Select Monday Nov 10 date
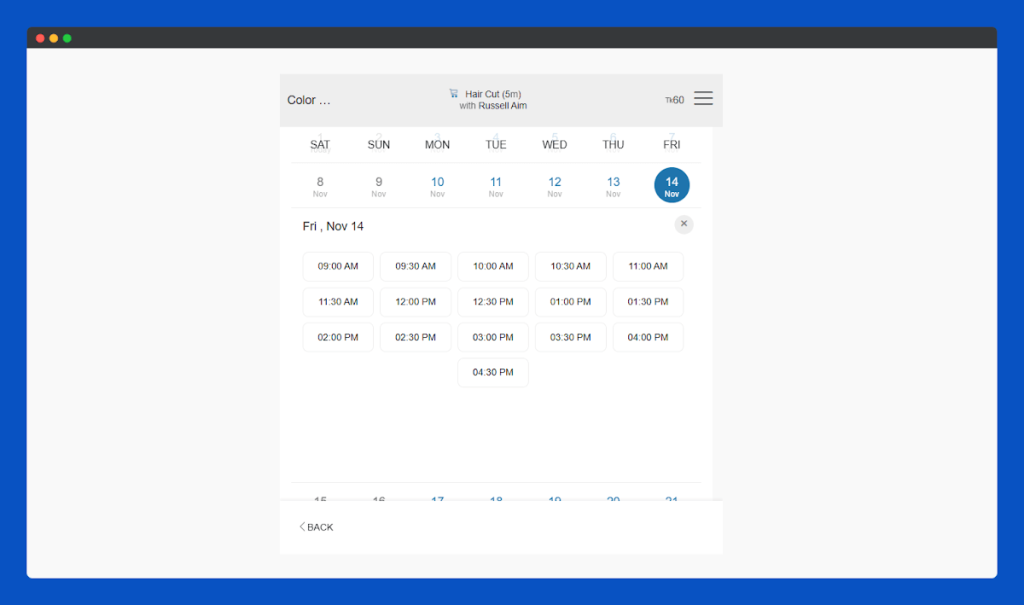This screenshot has height=605, width=1024. tap(437, 185)
